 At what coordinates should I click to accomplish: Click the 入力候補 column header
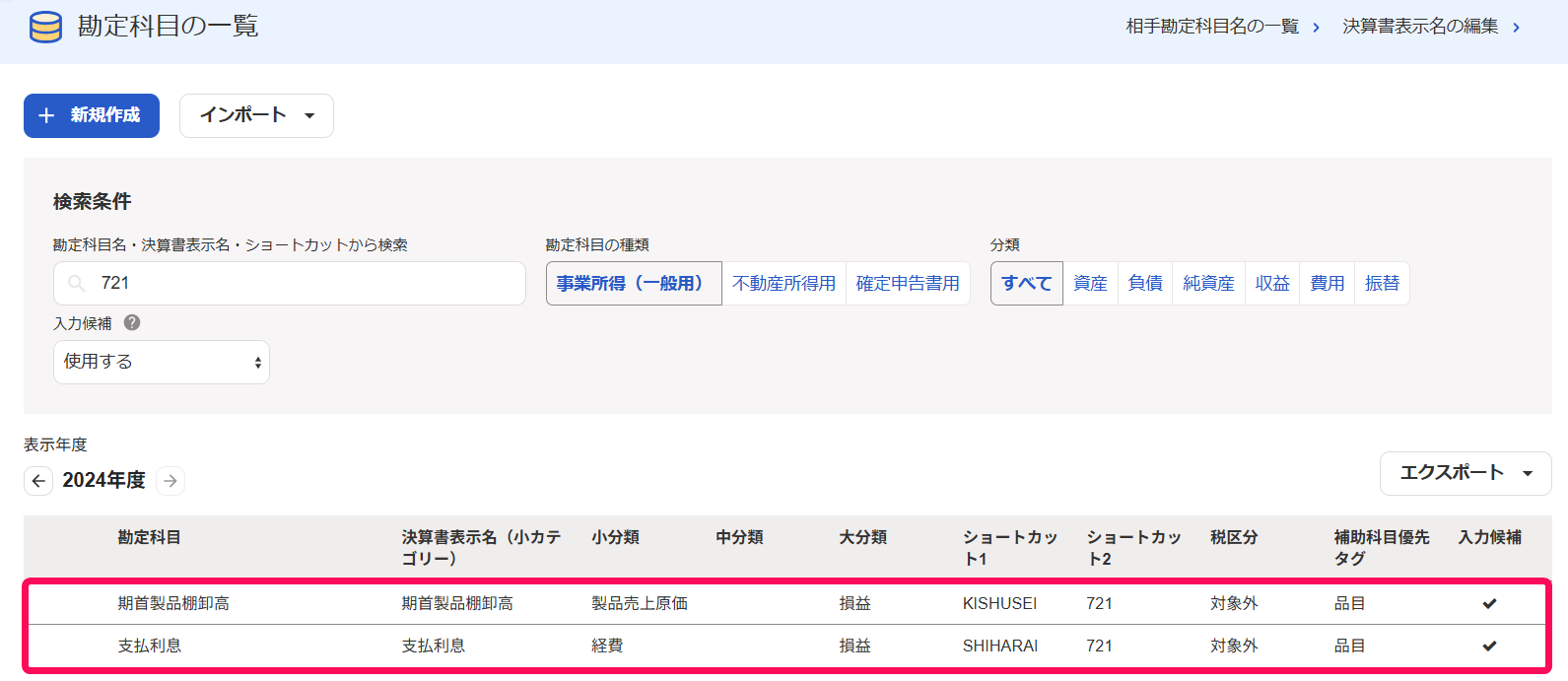click(1490, 537)
